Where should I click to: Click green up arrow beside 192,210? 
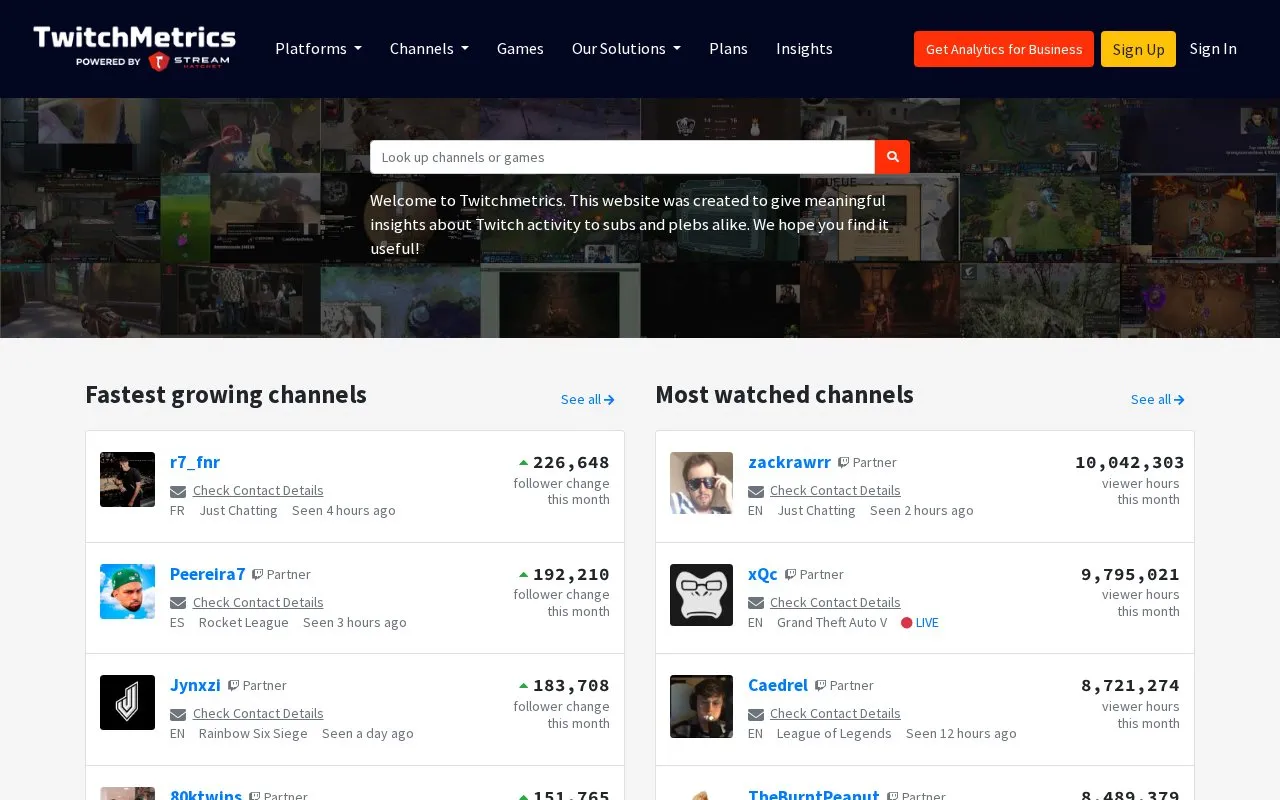point(523,575)
